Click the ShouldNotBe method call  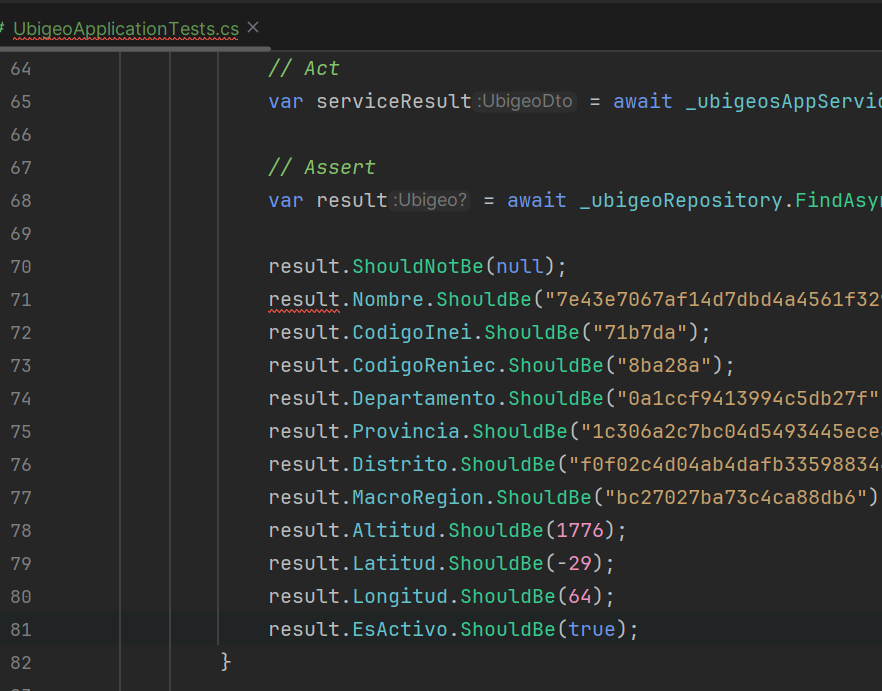click(x=418, y=267)
